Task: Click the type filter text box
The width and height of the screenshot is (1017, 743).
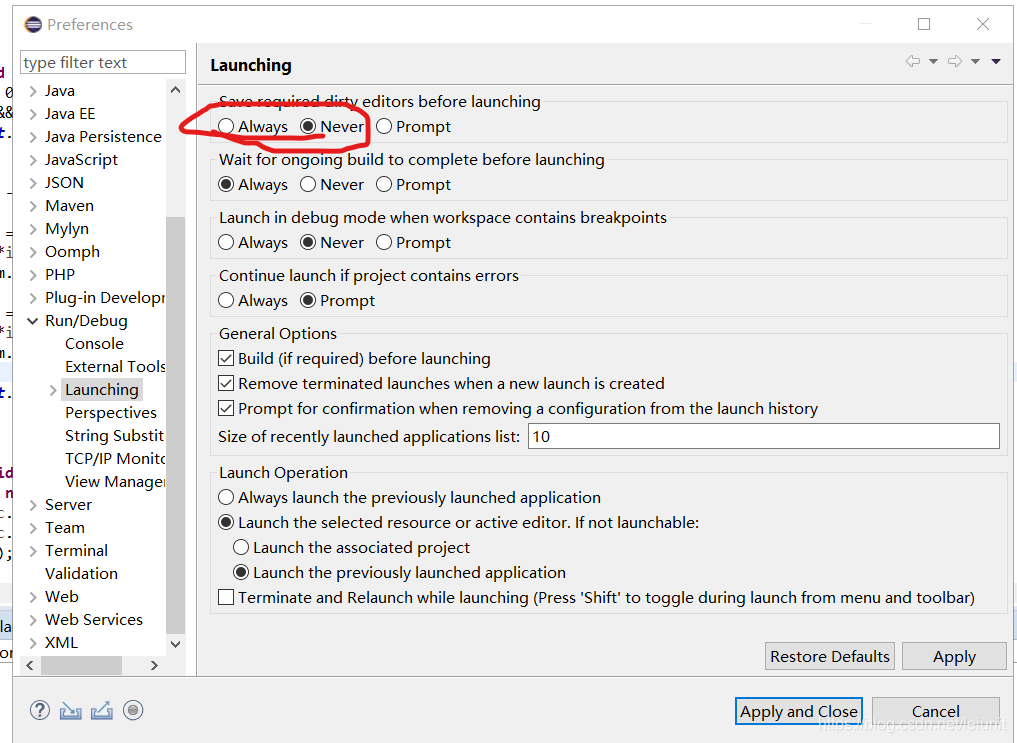Action: (102, 62)
